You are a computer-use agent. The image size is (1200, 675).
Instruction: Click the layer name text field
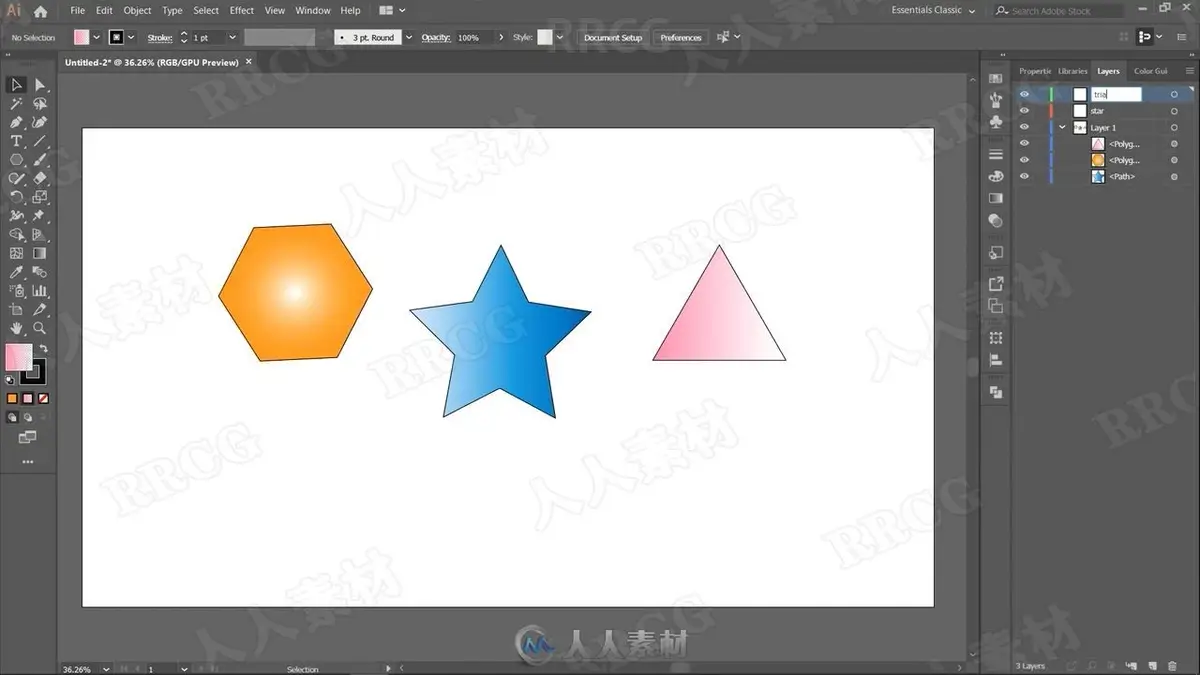click(1115, 95)
